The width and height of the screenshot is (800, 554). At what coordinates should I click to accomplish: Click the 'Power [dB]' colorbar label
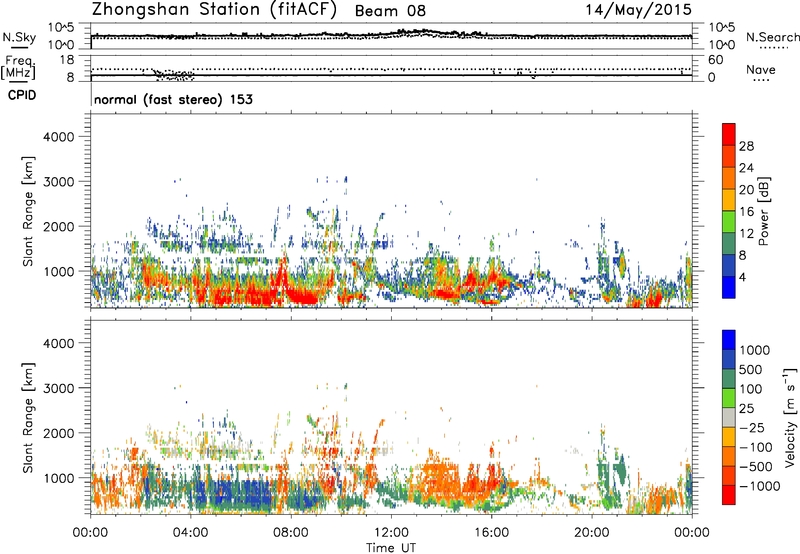764,212
